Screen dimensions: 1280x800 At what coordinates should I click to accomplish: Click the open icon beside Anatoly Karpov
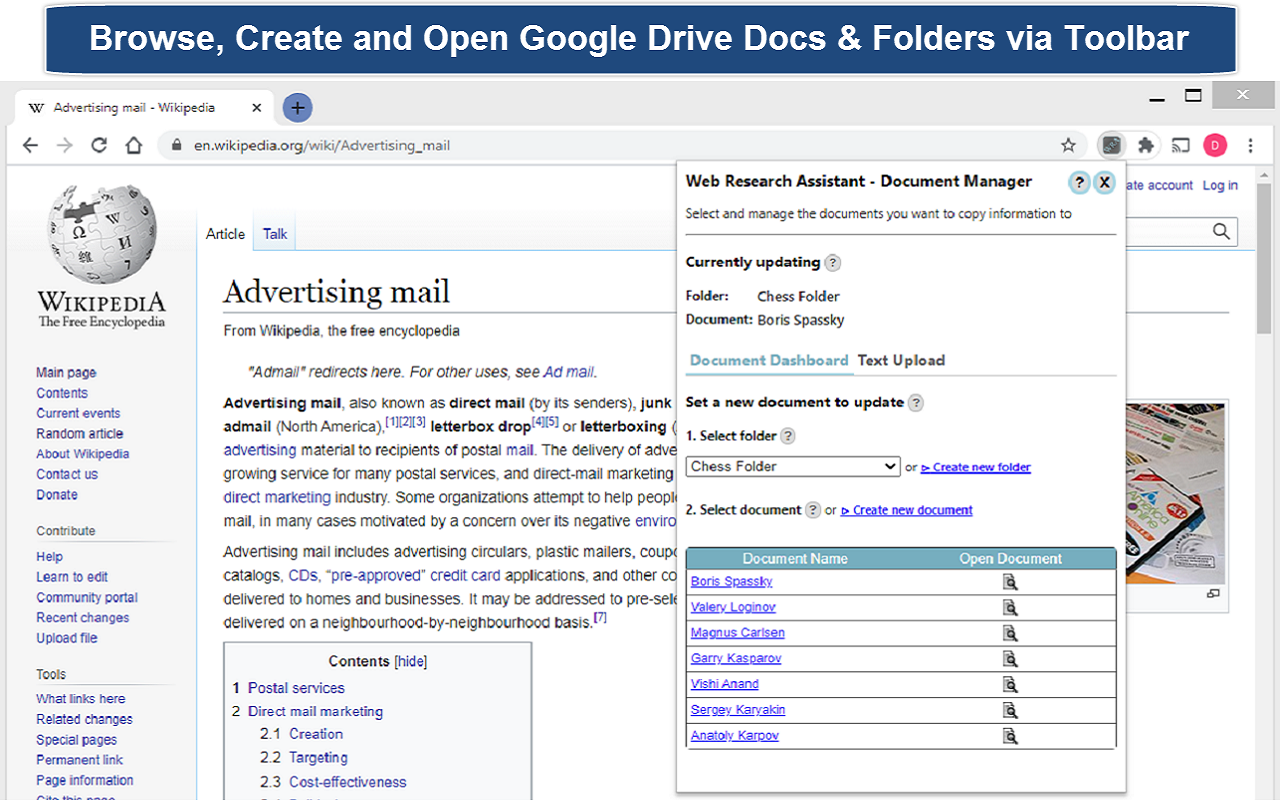(x=1010, y=735)
